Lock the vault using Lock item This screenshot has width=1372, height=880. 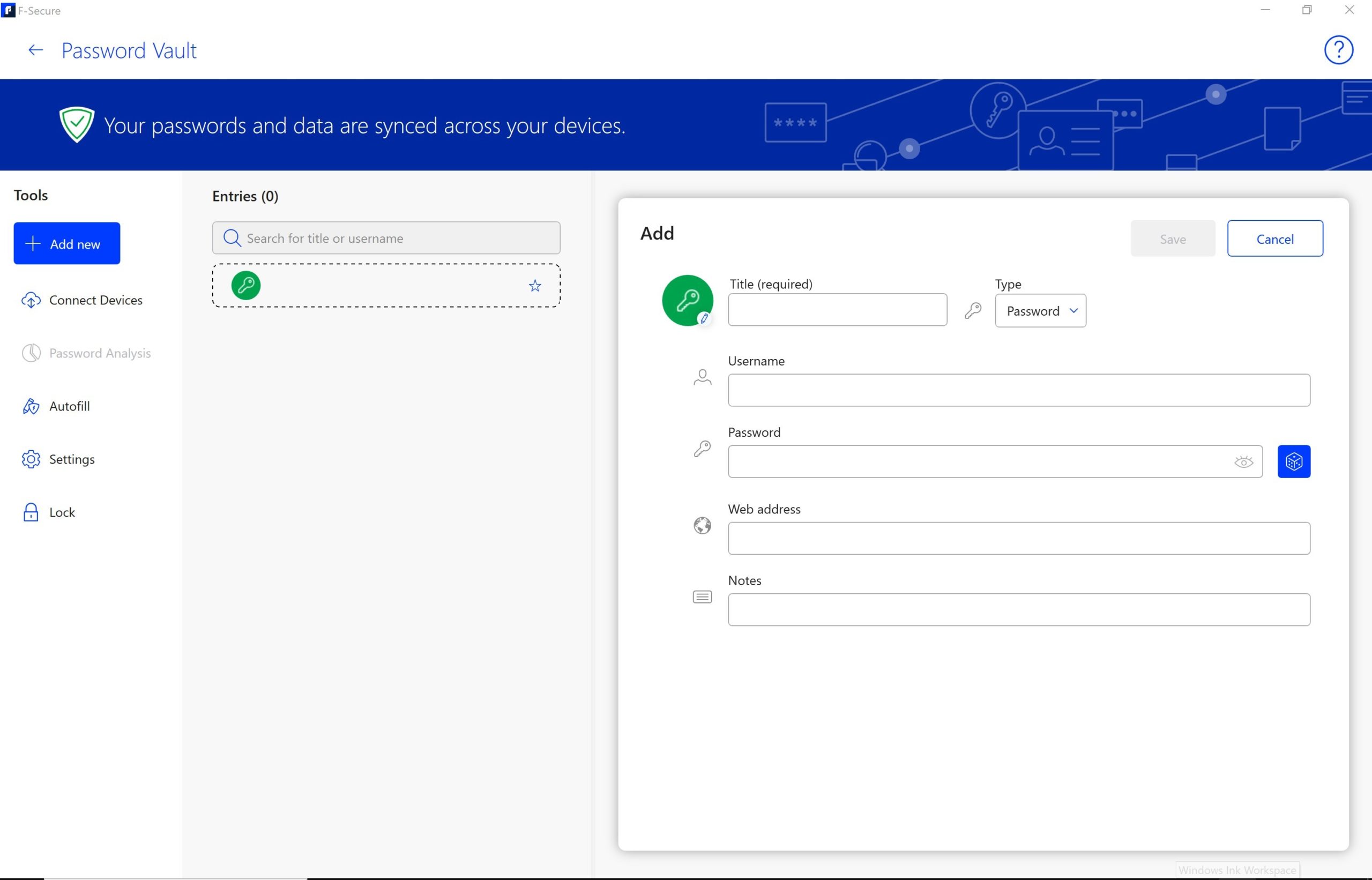coord(61,512)
